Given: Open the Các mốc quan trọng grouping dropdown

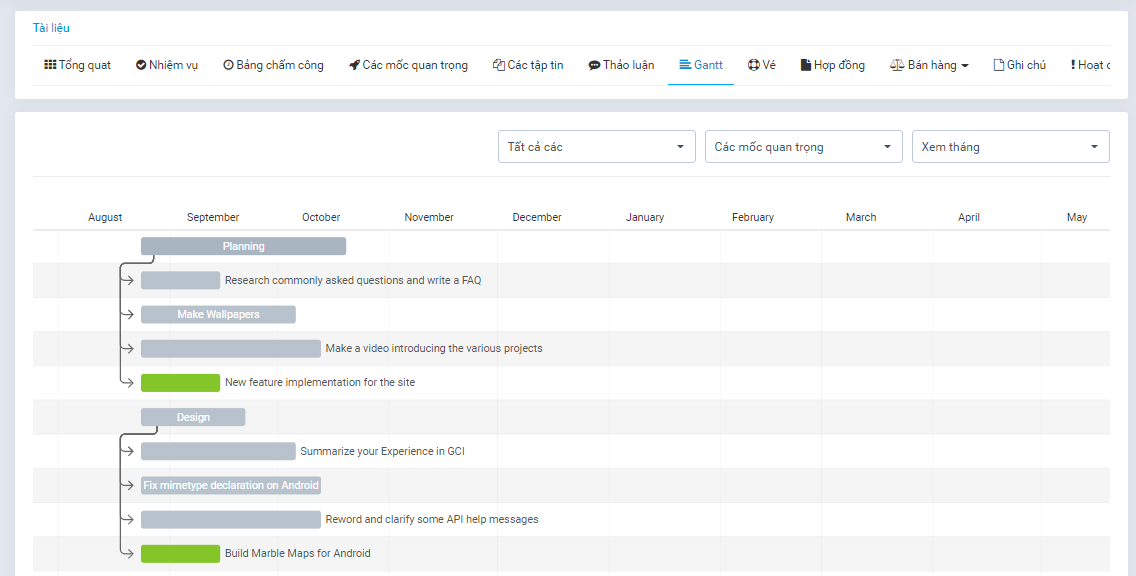Looking at the screenshot, I should pos(803,147).
